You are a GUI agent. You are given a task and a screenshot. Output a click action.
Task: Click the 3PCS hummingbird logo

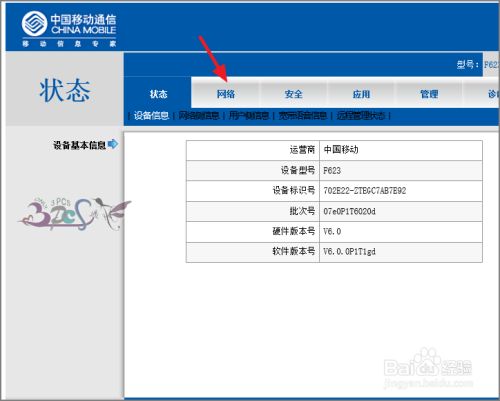(74, 214)
